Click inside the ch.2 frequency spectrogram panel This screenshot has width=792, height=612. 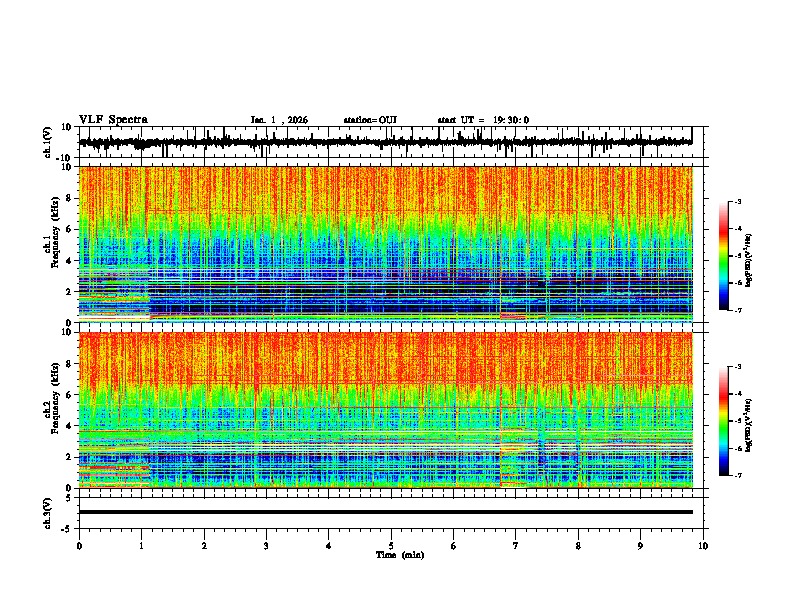tap(385, 410)
